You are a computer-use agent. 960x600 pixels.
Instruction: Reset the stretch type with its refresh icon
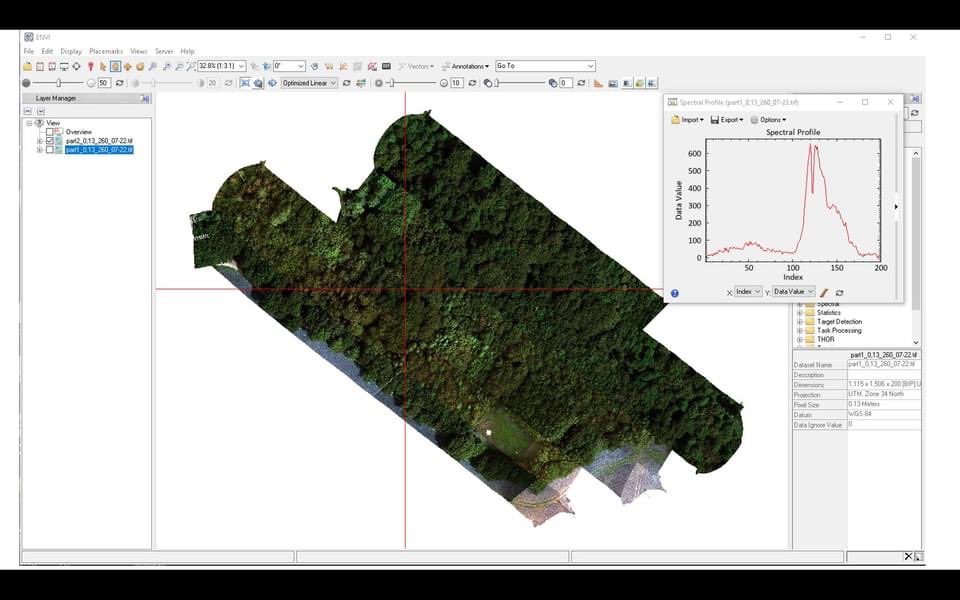tap(347, 83)
